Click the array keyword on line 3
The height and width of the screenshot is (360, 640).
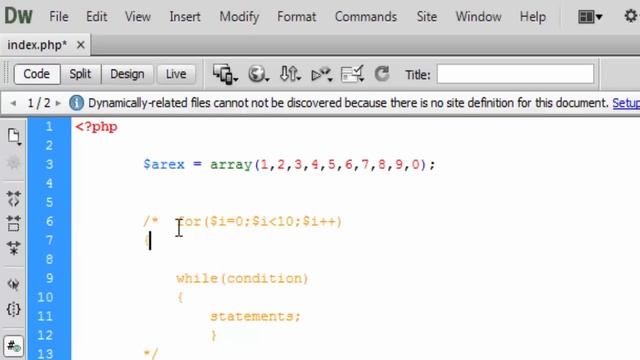(x=231, y=165)
